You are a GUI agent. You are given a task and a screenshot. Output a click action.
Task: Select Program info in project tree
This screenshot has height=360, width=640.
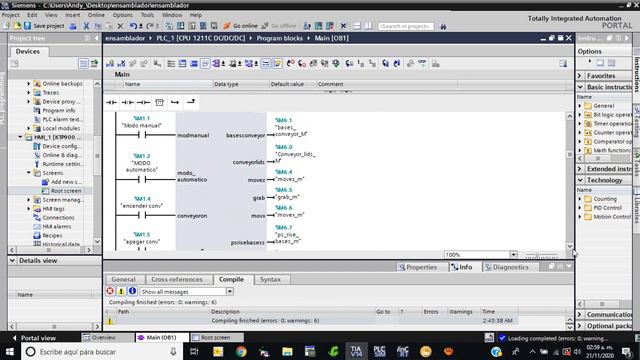pos(58,110)
